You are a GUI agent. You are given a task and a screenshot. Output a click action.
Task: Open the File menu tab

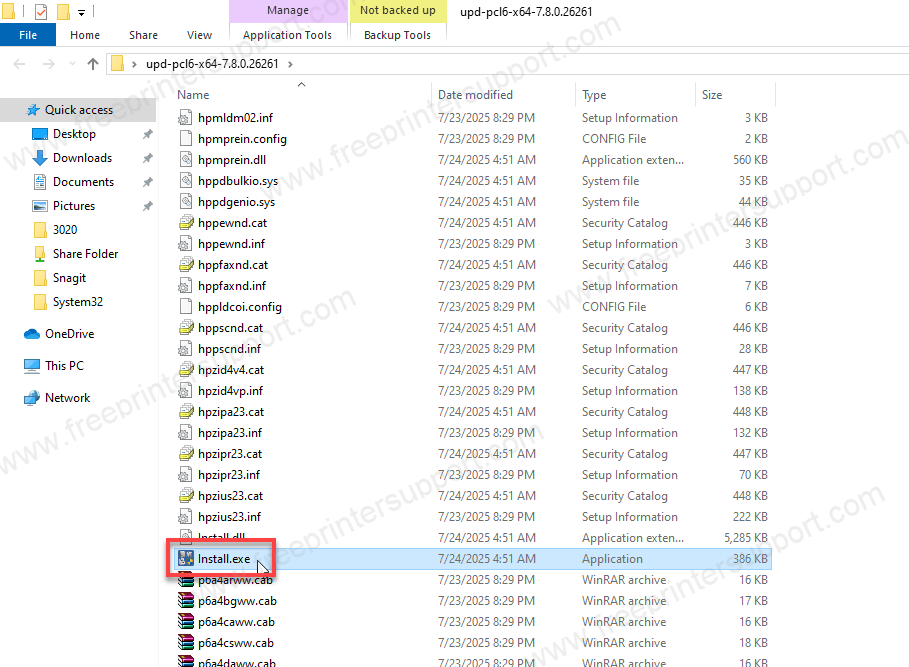click(x=28, y=35)
